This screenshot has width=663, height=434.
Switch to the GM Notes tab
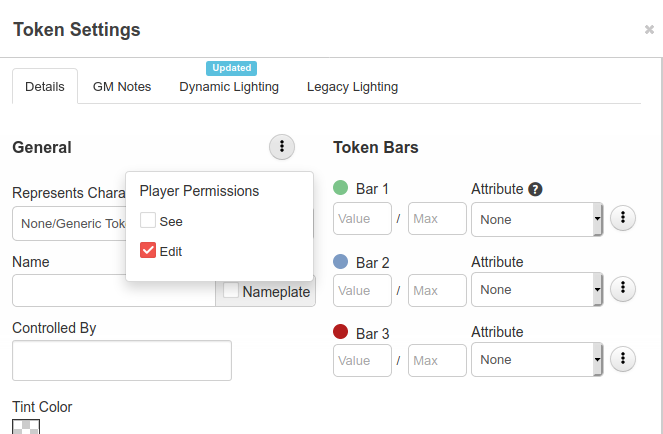pos(122,87)
